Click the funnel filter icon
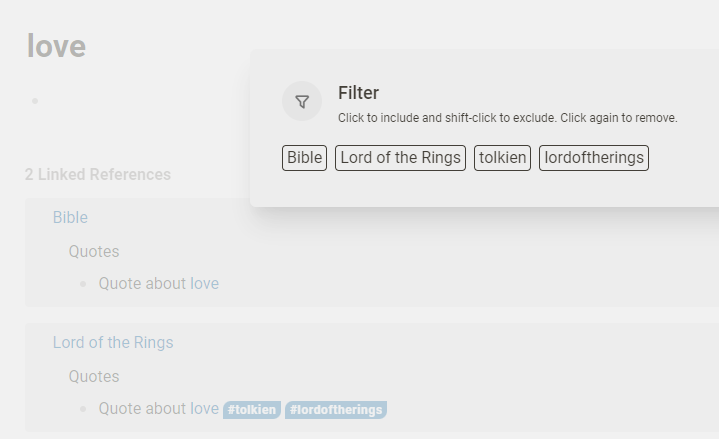The height and width of the screenshot is (439, 719). pyautogui.click(x=302, y=101)
